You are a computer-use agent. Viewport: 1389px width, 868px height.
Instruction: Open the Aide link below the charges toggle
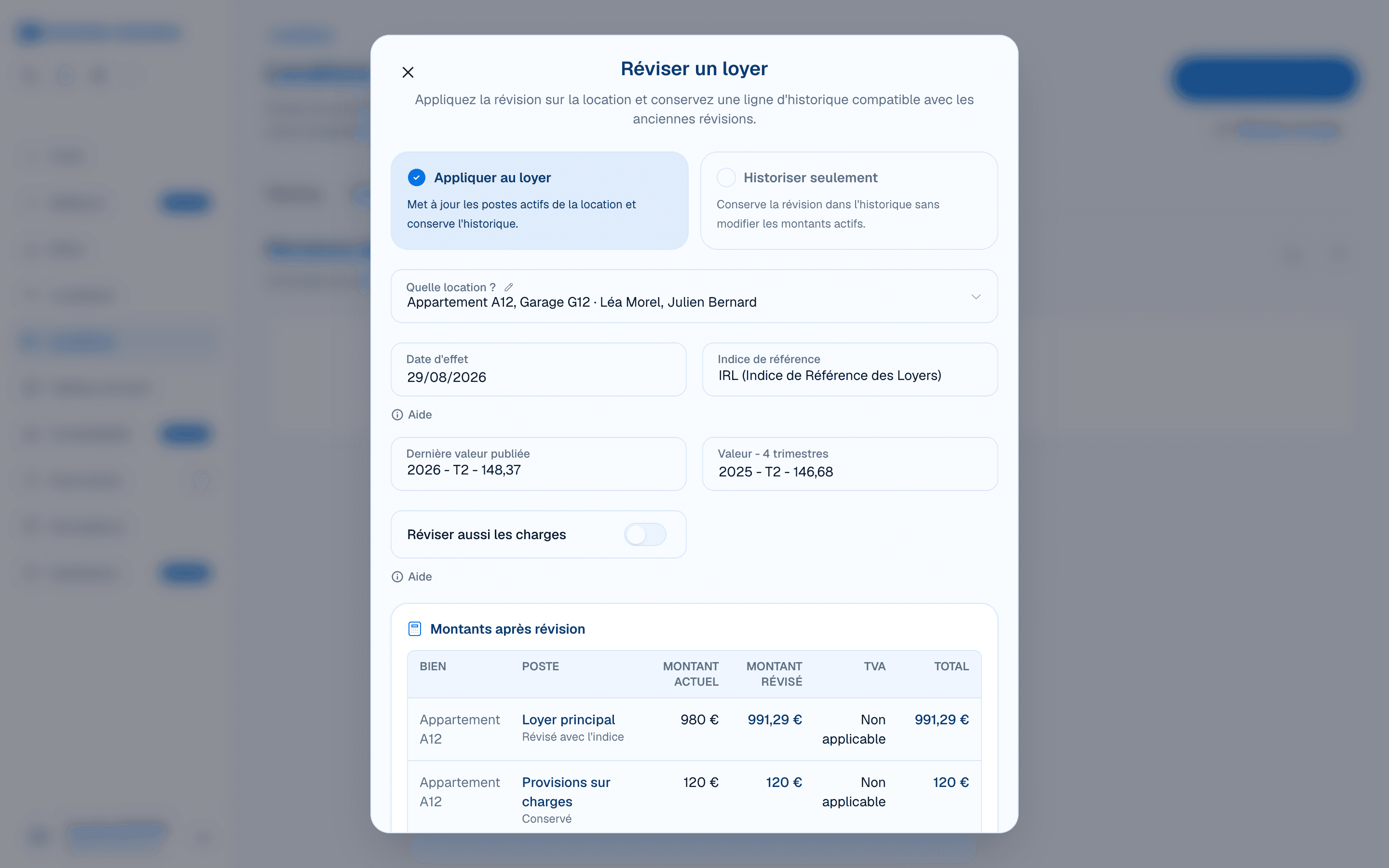click(x=412, y=576)
